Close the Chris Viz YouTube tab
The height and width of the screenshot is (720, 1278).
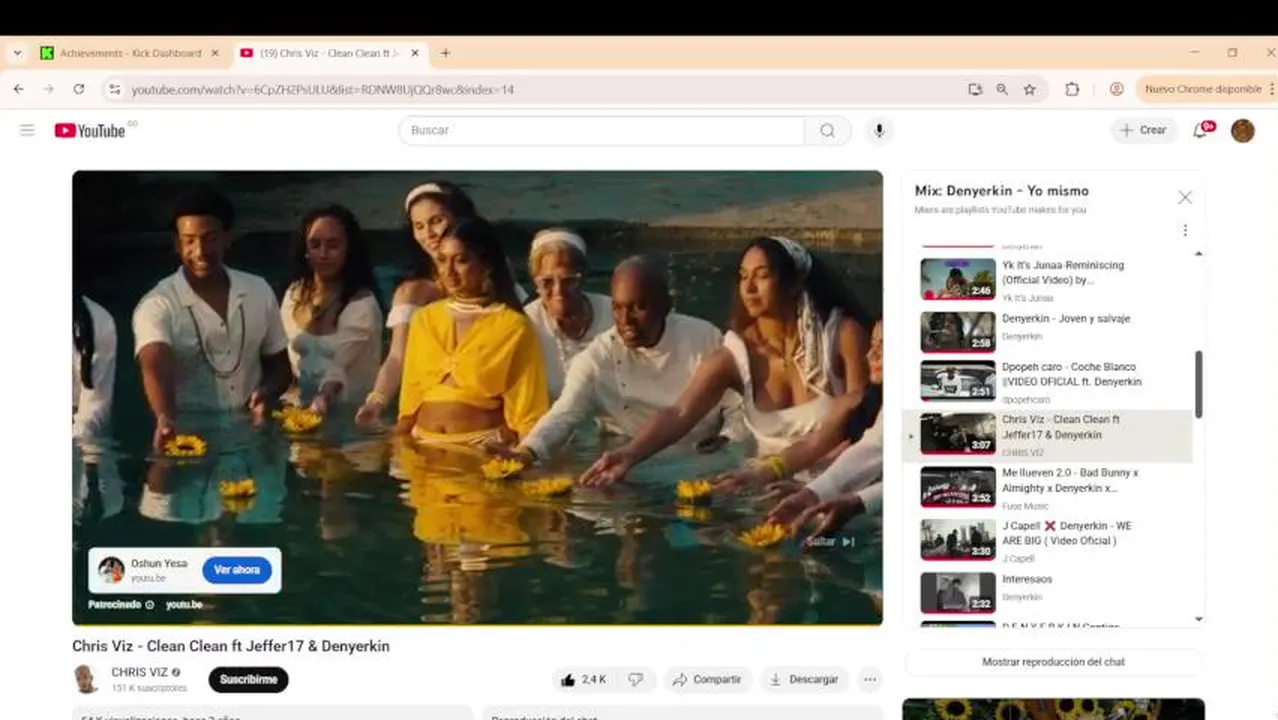pos(415,53)
